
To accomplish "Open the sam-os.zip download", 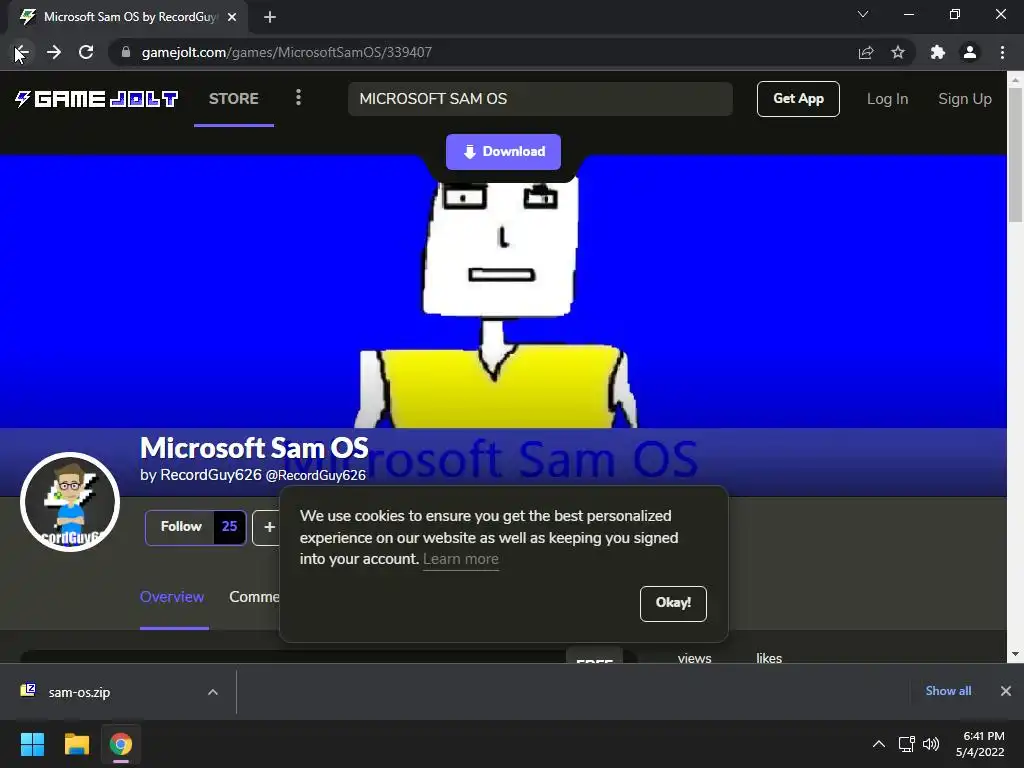I will [79, 692].
